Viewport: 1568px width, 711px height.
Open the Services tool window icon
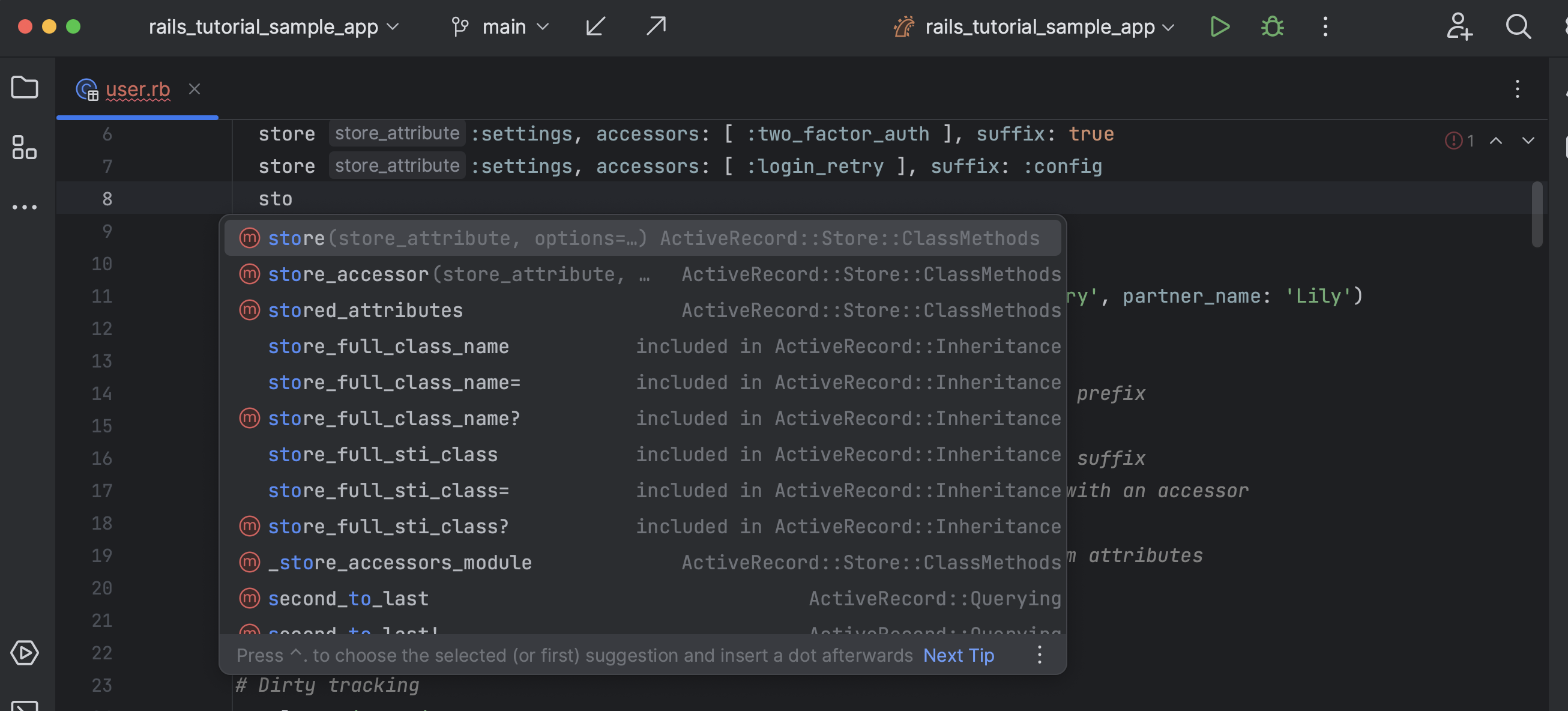25,653
